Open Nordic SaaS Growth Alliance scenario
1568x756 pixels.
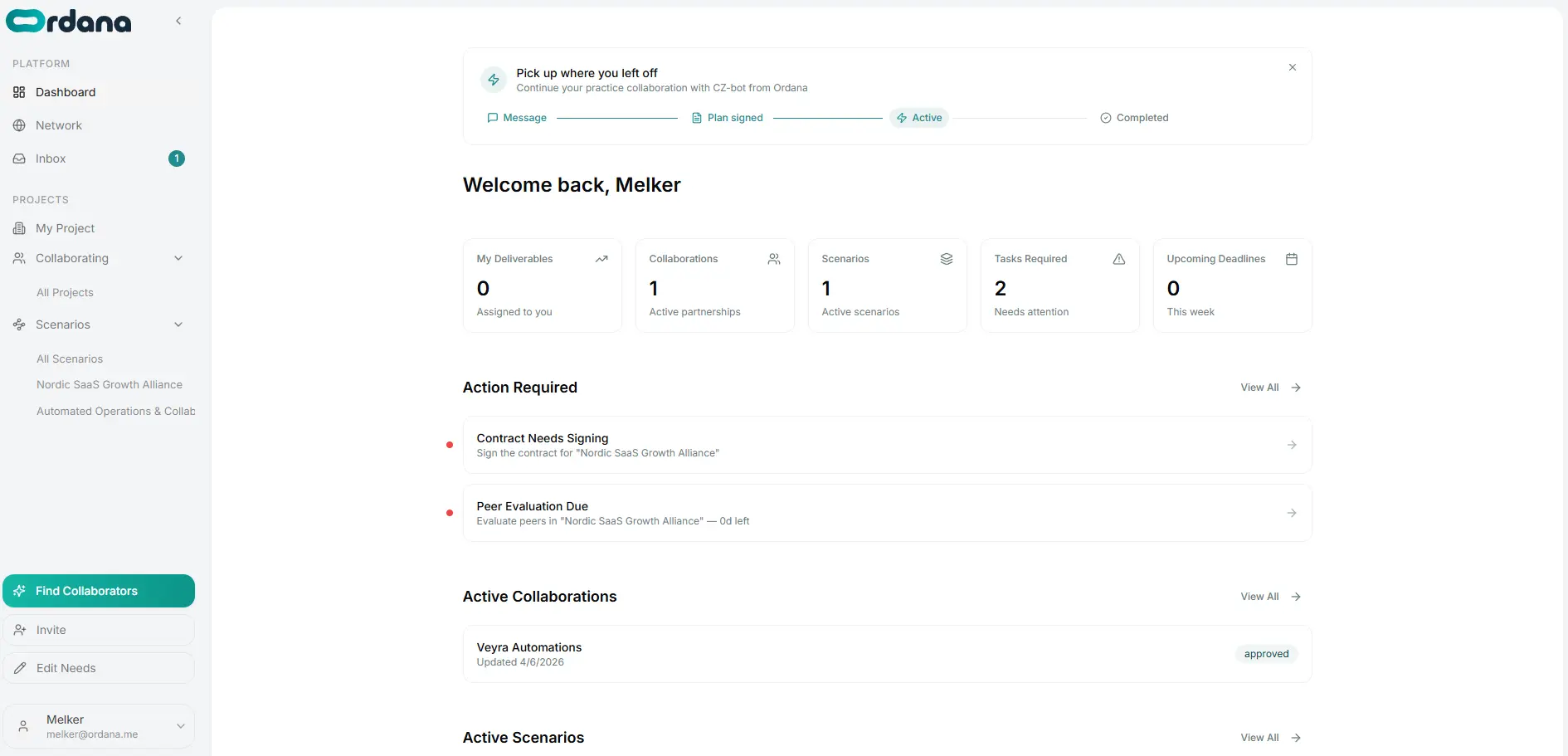click(110, 385)
